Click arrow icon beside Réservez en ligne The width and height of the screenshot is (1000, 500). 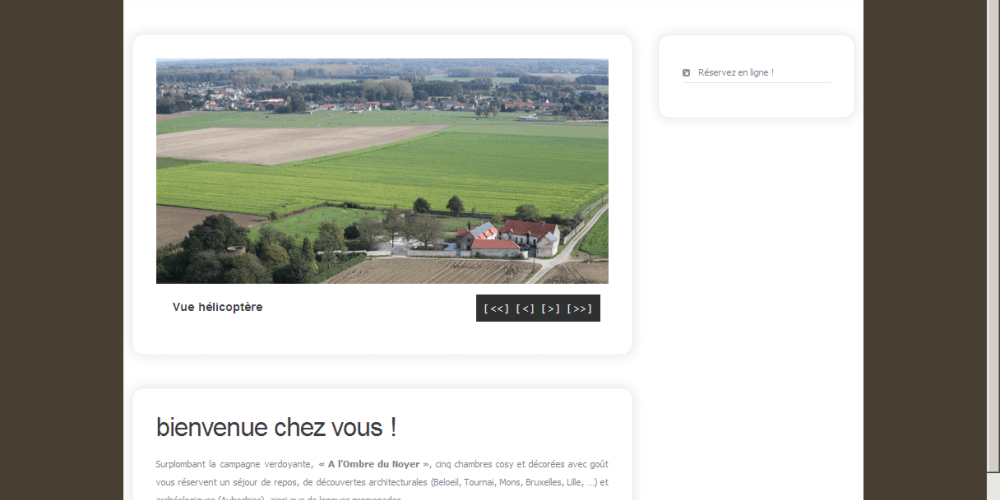(x=686, y=73)
